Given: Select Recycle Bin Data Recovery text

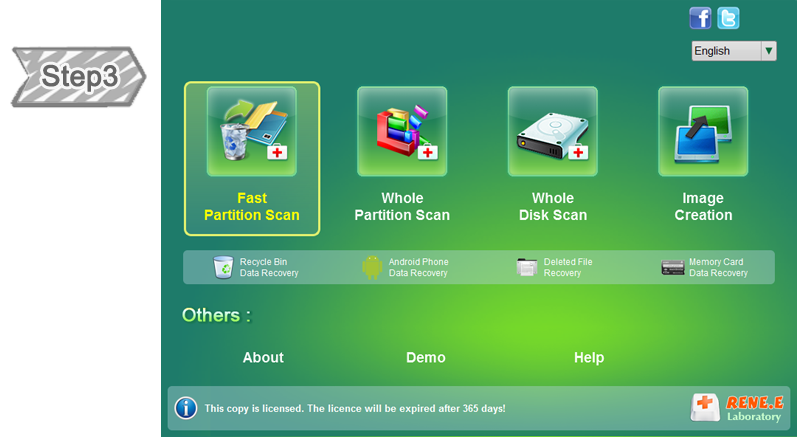Looking at the screenshot, I should click(269, 268).
